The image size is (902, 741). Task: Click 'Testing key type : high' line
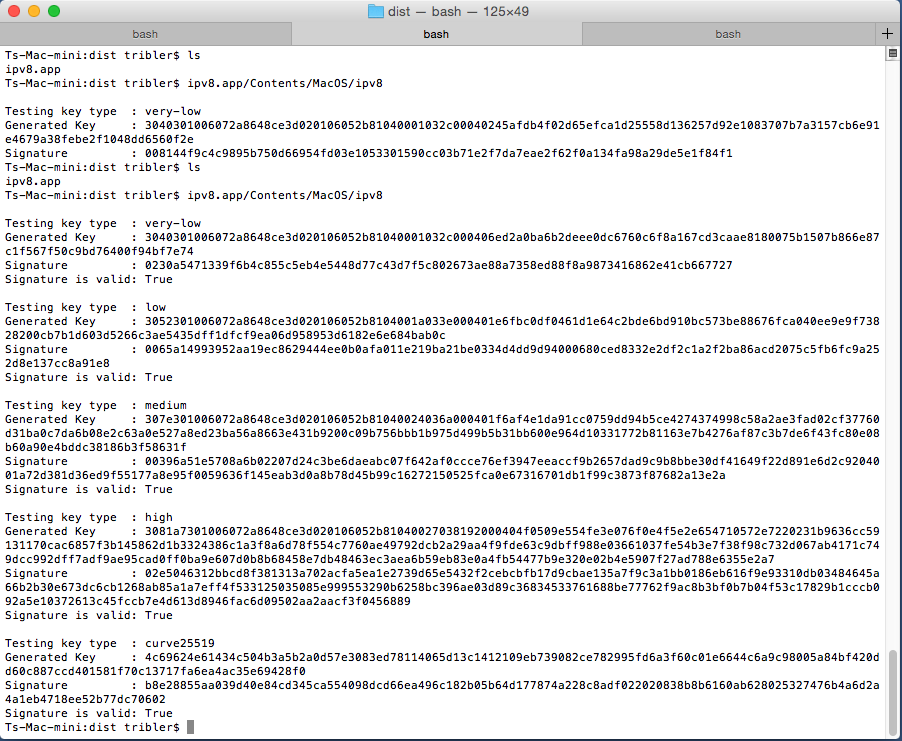coord(89,517)
